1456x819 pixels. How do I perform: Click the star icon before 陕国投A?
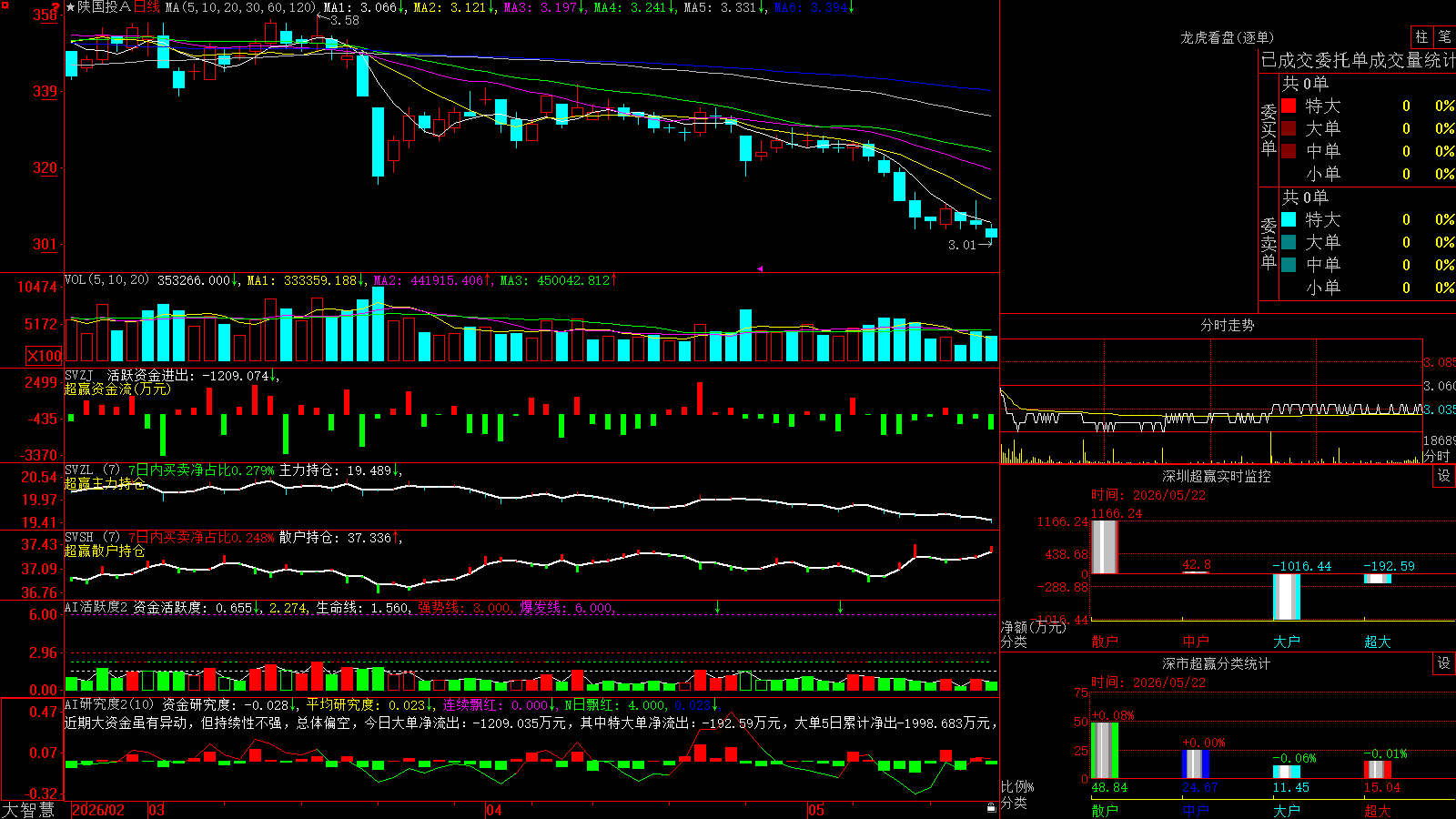71,7
